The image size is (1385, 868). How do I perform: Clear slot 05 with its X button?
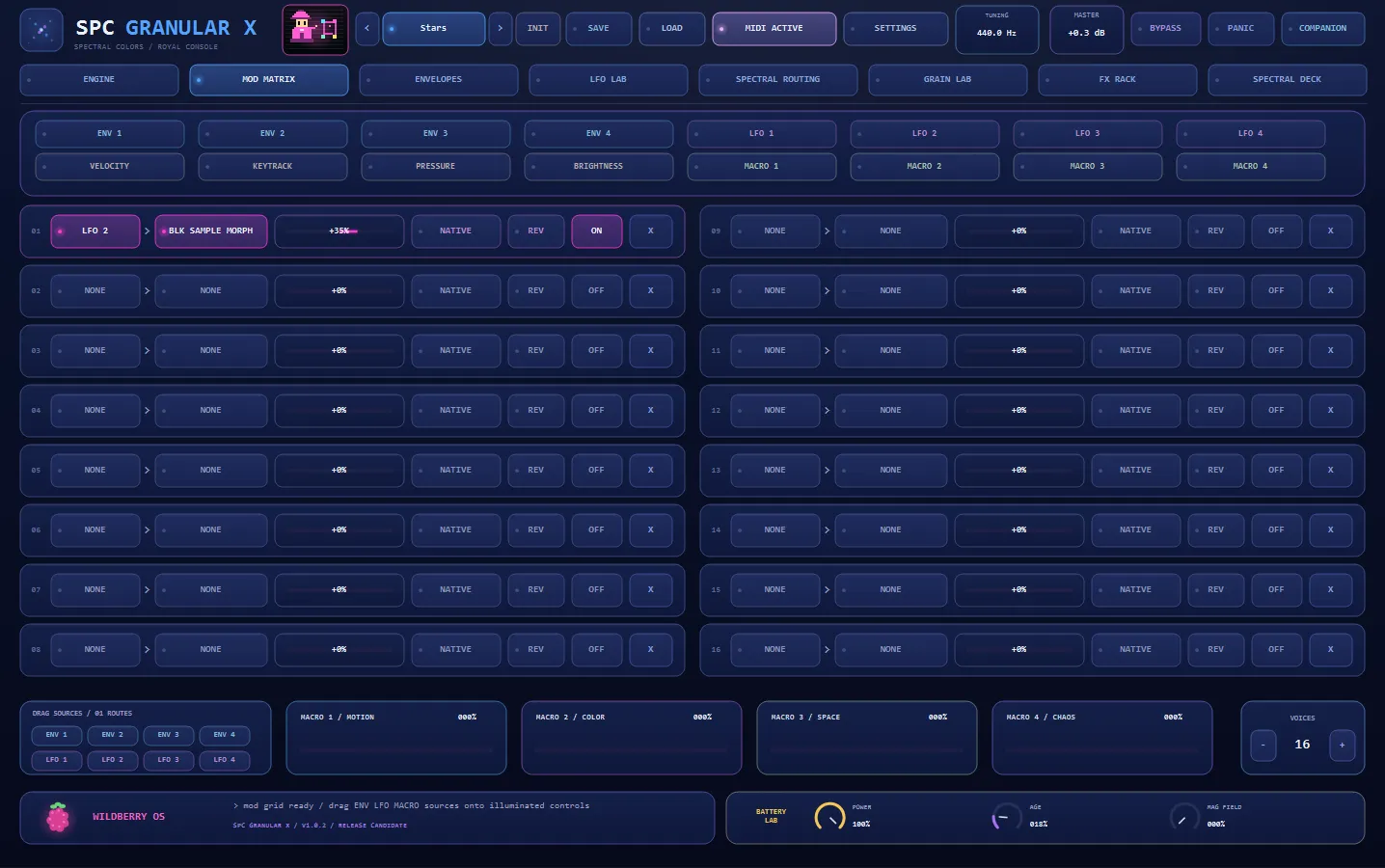pyautogui.click(x=651, y=471)
